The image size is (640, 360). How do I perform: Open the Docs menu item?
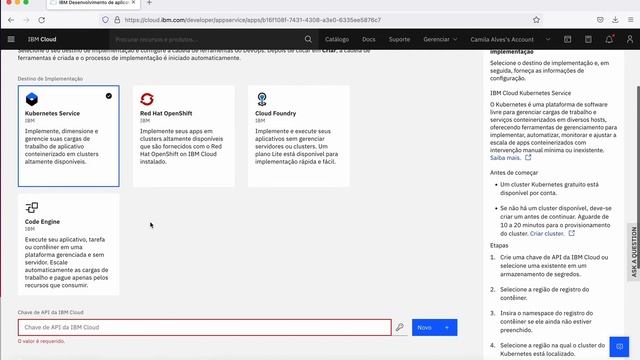click(x=369, y=39)
